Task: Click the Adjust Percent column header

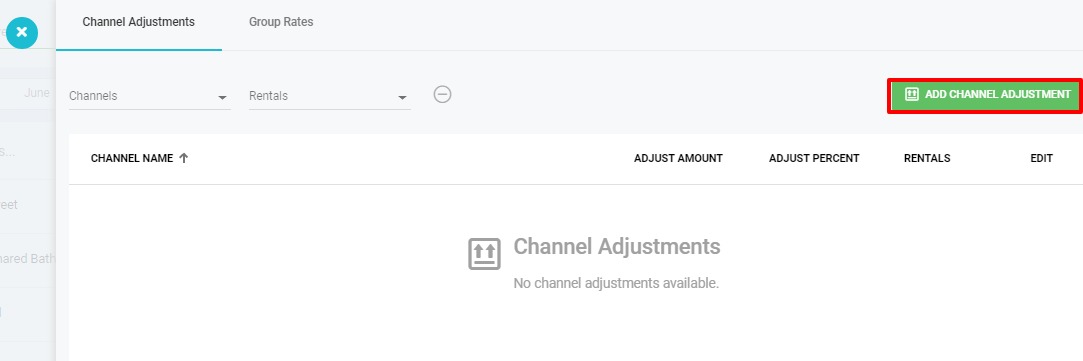Action: pyautogui.click(x=814, y=158)
